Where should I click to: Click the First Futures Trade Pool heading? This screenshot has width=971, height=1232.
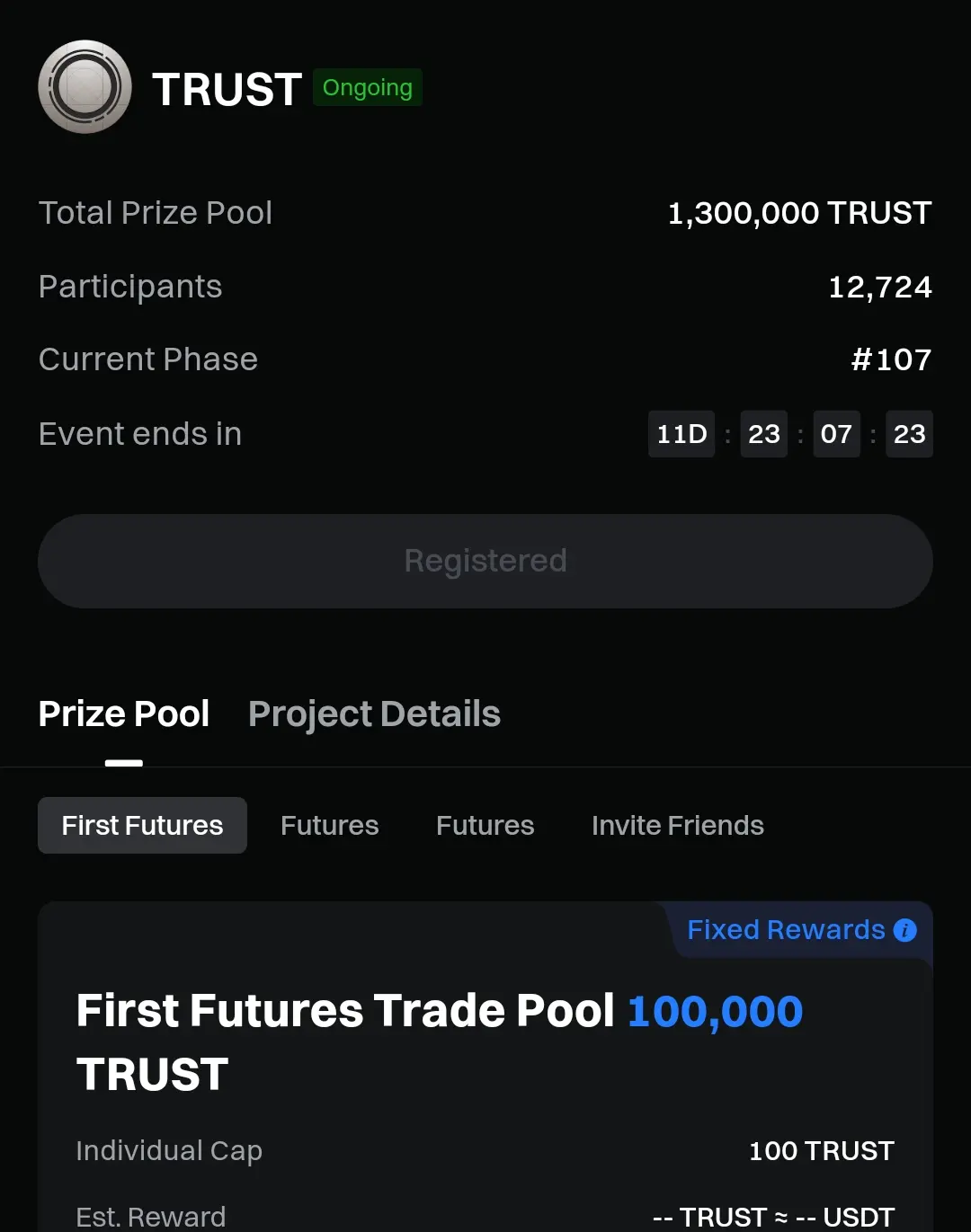click(x=345, y=1012)
